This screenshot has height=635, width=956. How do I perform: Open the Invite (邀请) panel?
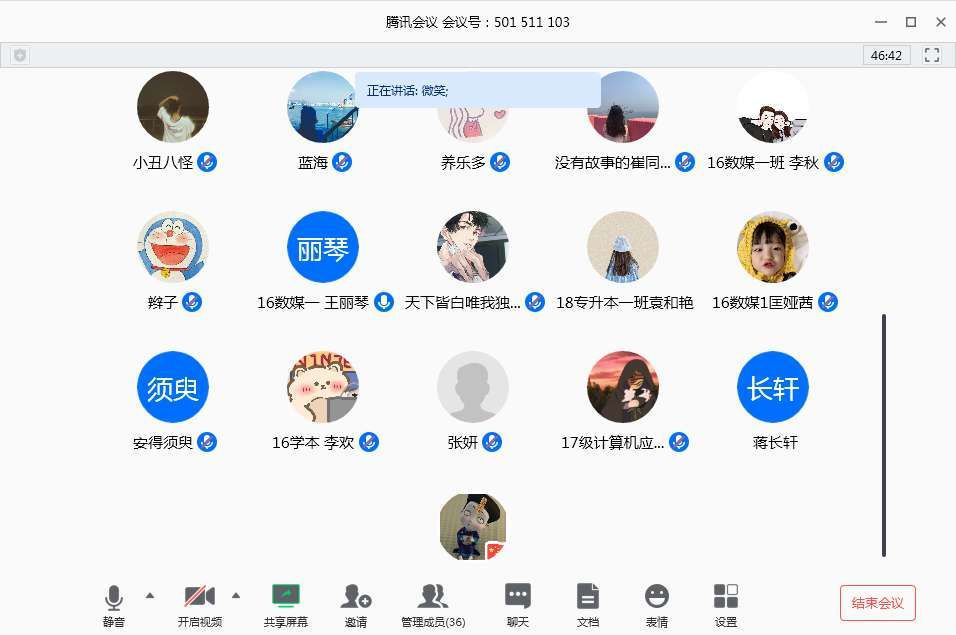point(355,598)
